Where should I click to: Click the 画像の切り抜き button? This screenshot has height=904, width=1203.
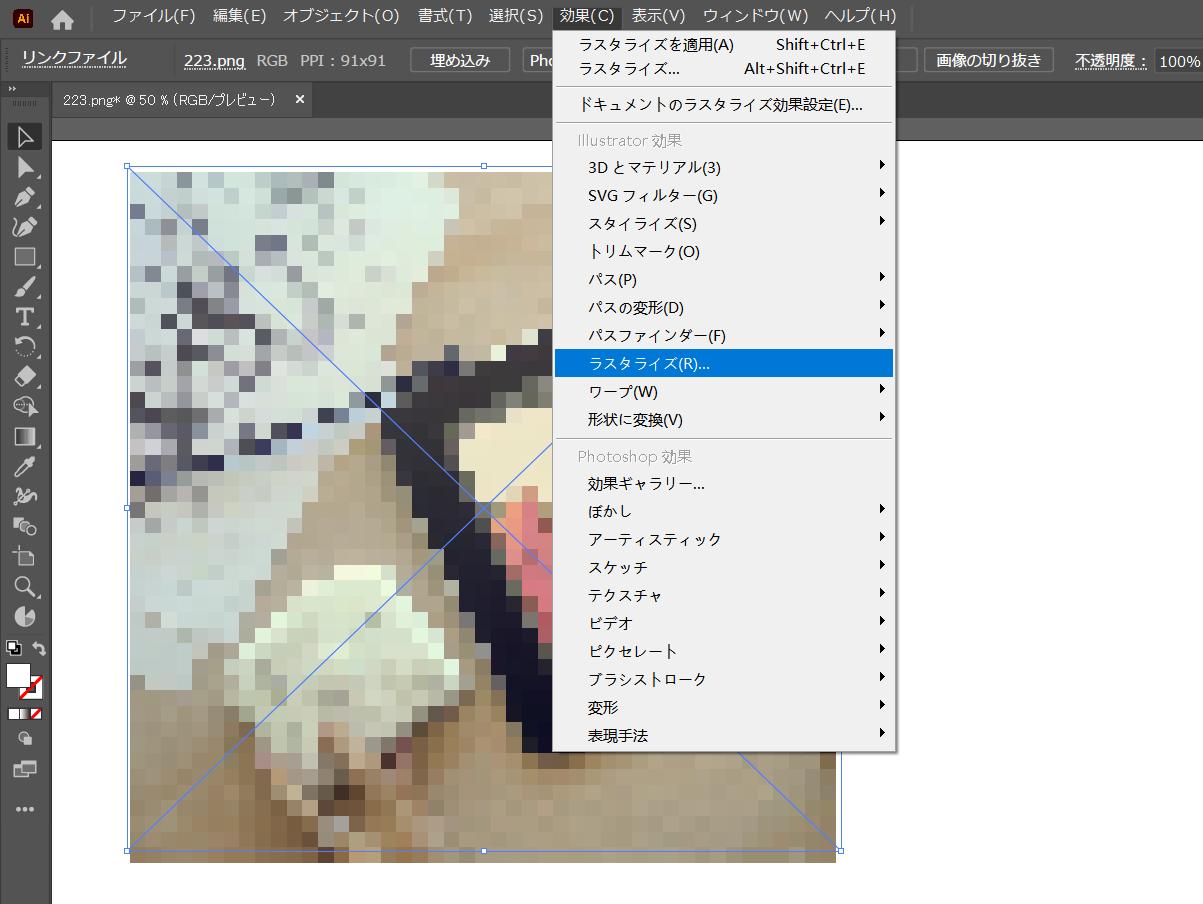pyautogui.click(x=988, y=60)
